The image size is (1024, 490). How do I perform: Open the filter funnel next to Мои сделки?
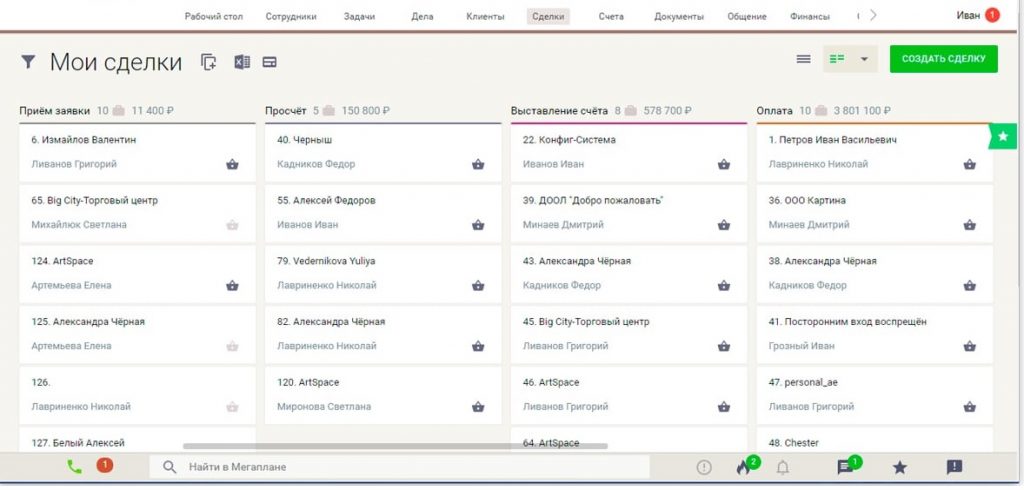pyautogui.click(x=28, y=62)
